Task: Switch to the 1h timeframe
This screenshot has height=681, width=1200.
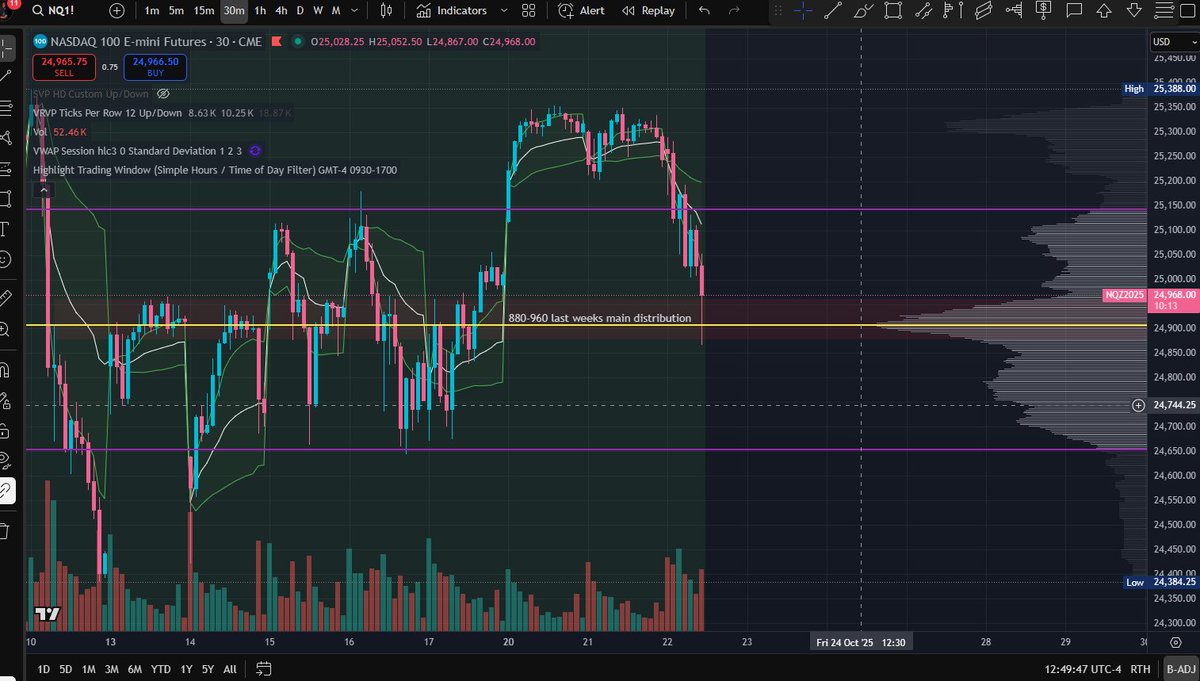Action: click(261, 10)
